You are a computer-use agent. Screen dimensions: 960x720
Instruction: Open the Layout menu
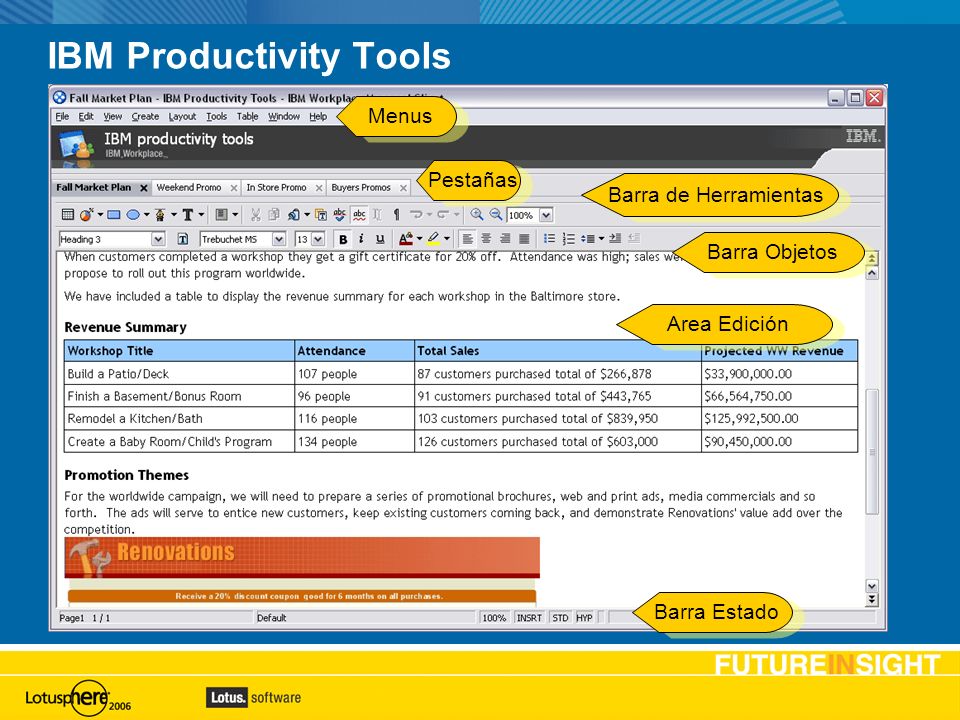click(182, 116)
